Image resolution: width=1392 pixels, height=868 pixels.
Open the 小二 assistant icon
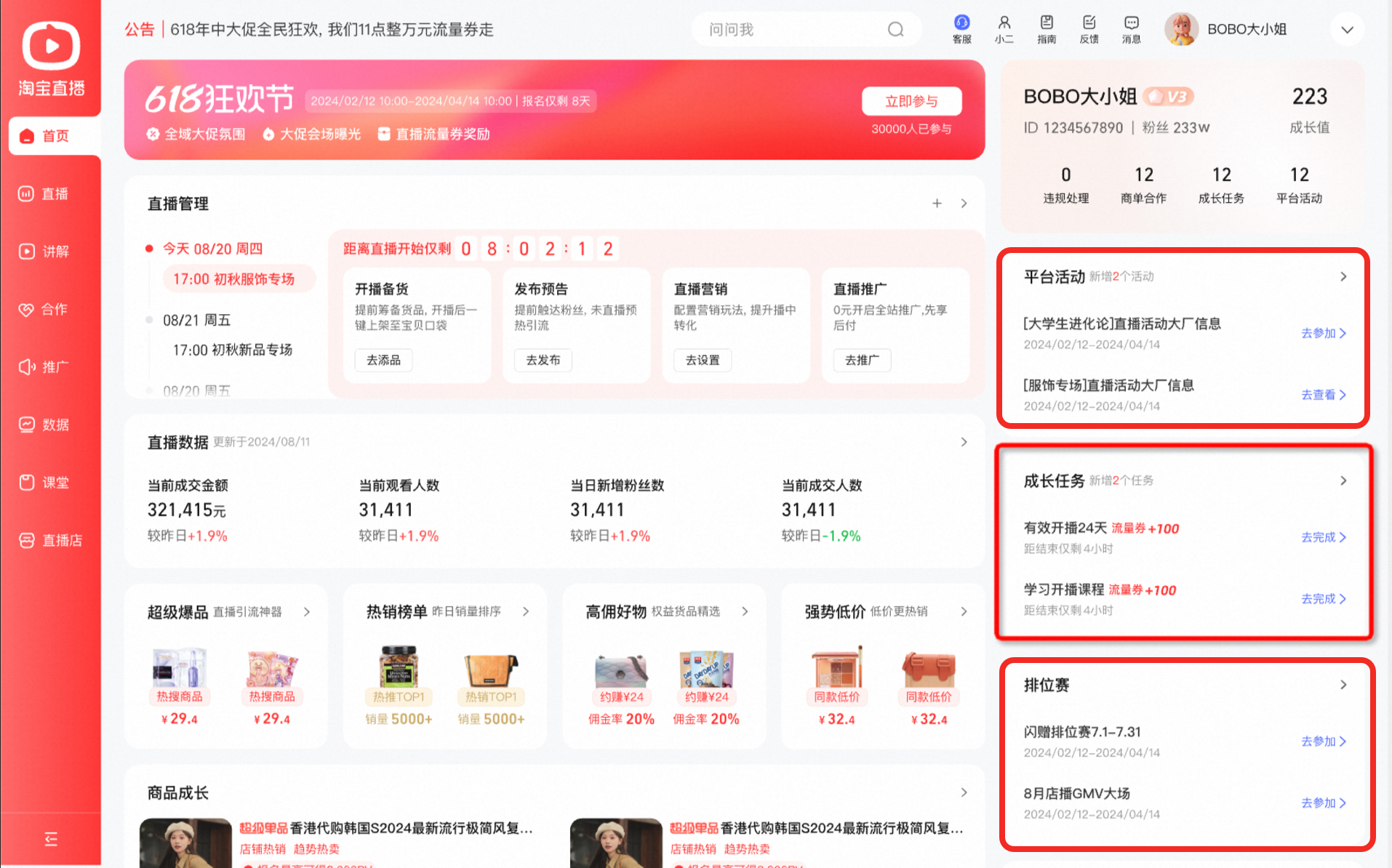tap(1004, 29)
